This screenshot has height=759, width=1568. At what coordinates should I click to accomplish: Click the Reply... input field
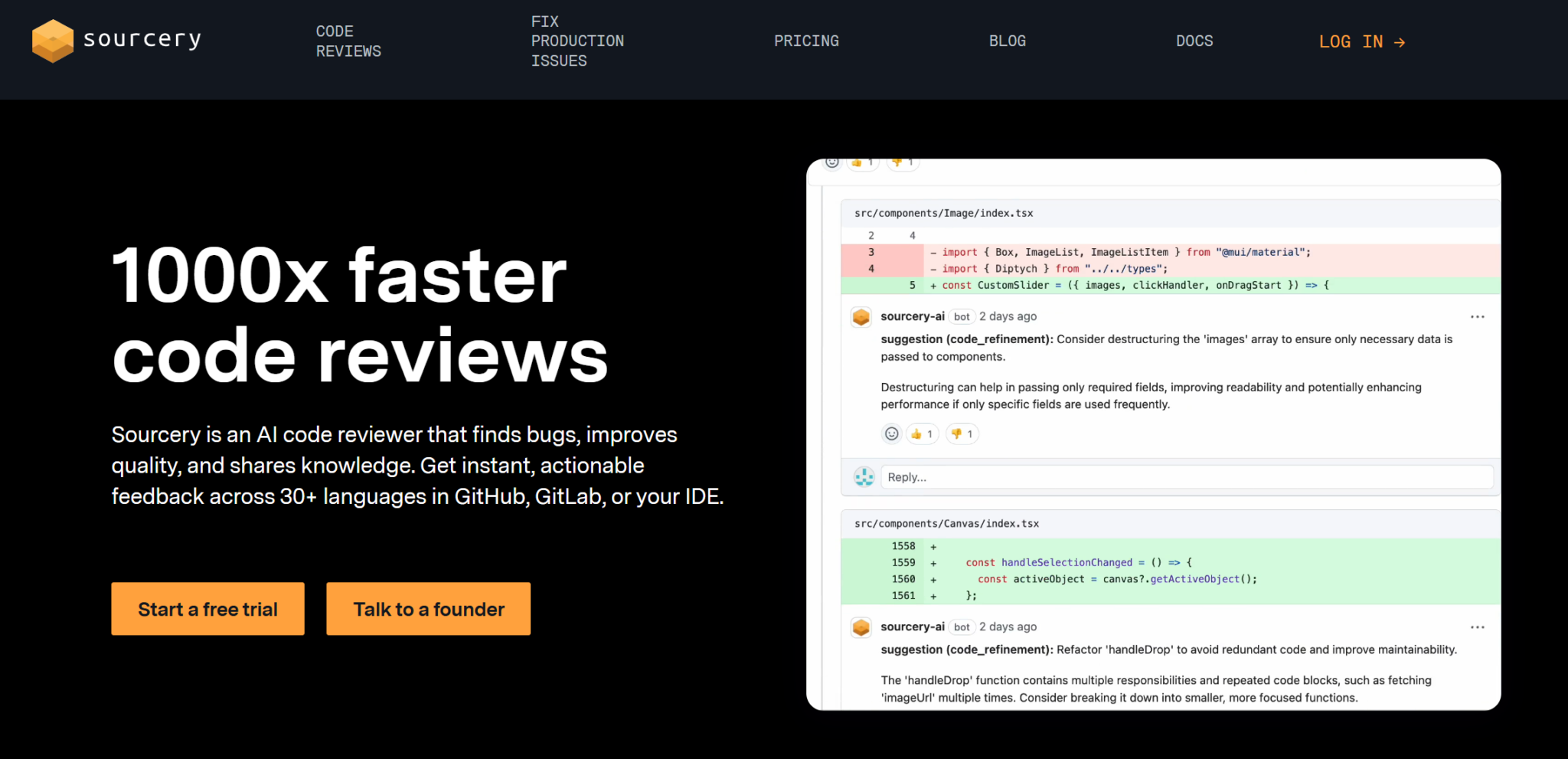point(1186,477)
